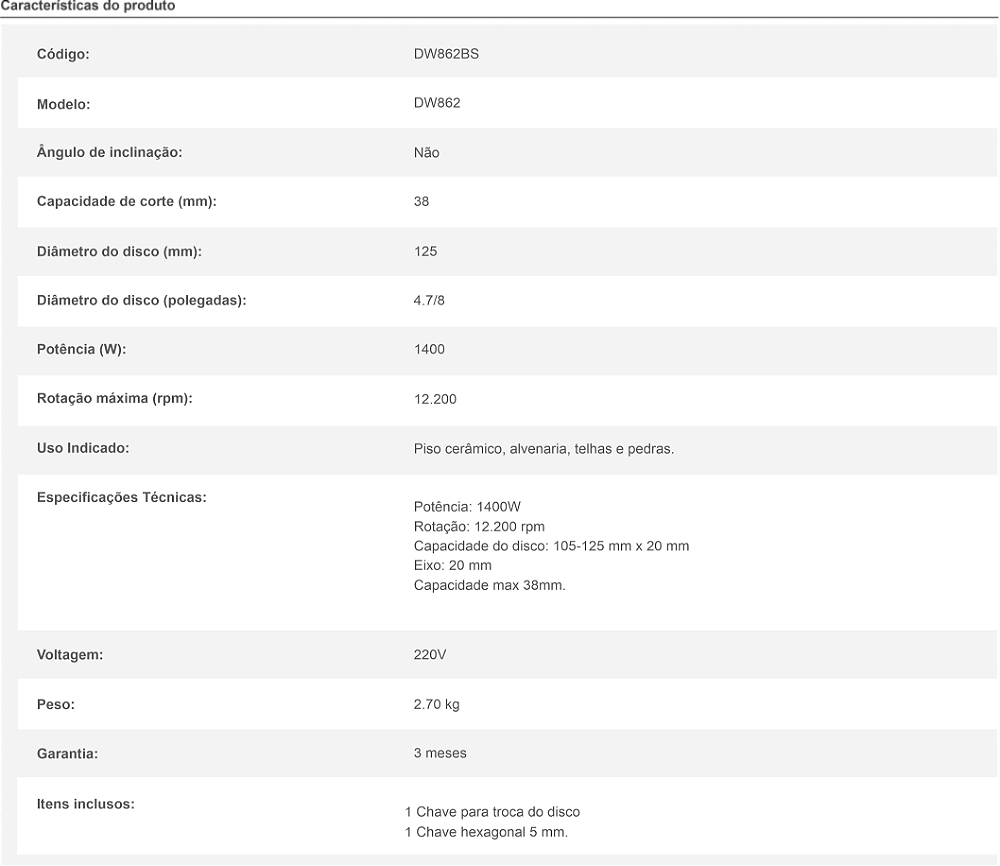
Task: Click the Capacidade de corte (mm) label
Action: [x=127, y=201]
